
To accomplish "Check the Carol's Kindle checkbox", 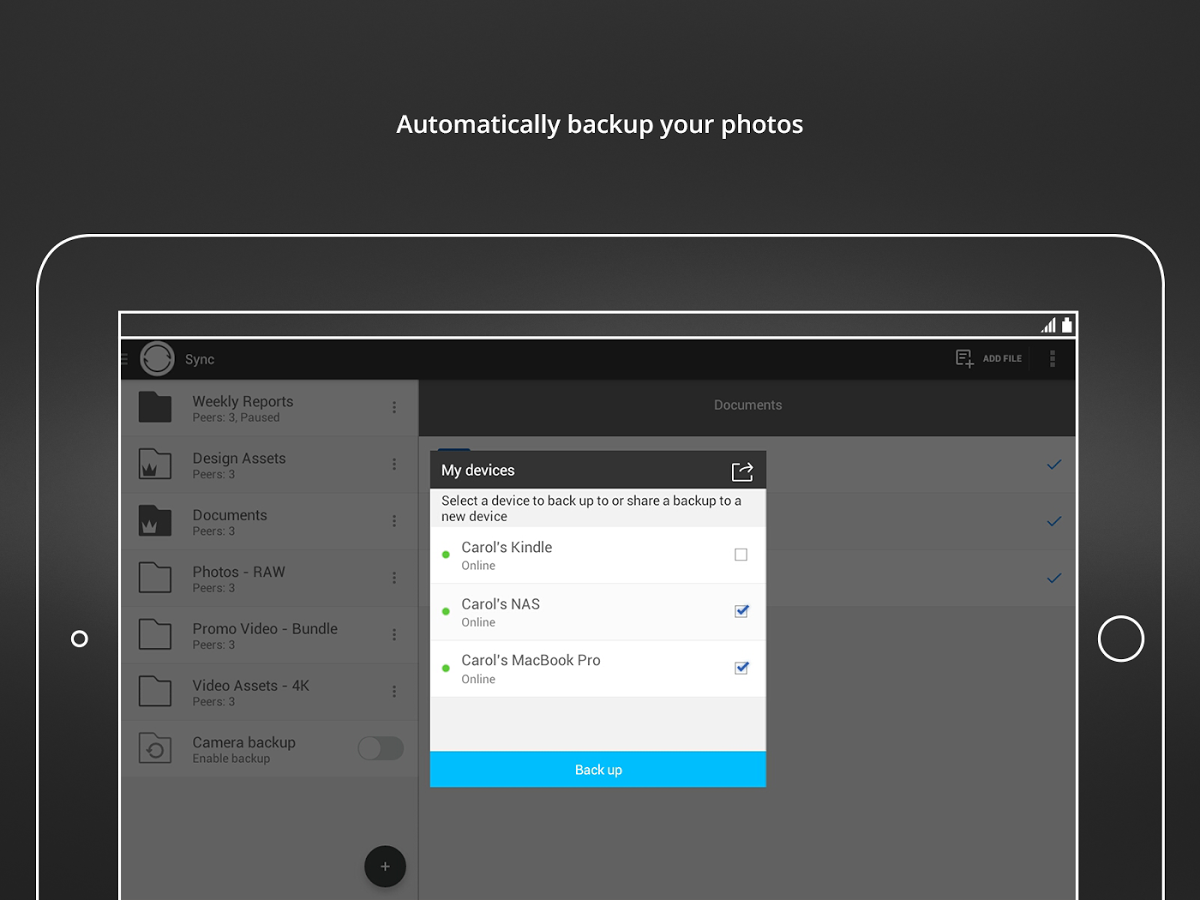I will click(x=741, y=555).
